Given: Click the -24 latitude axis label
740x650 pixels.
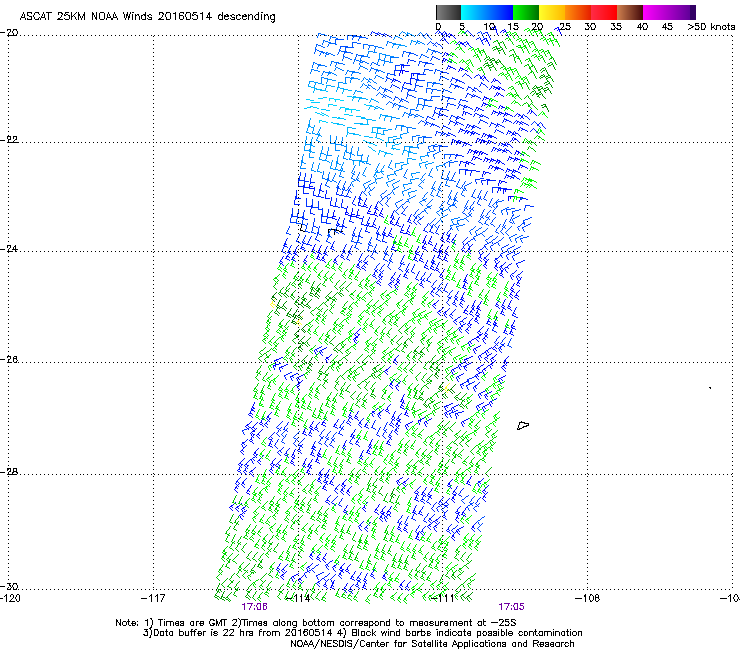Looking at the screenshot, I should 10,249.
